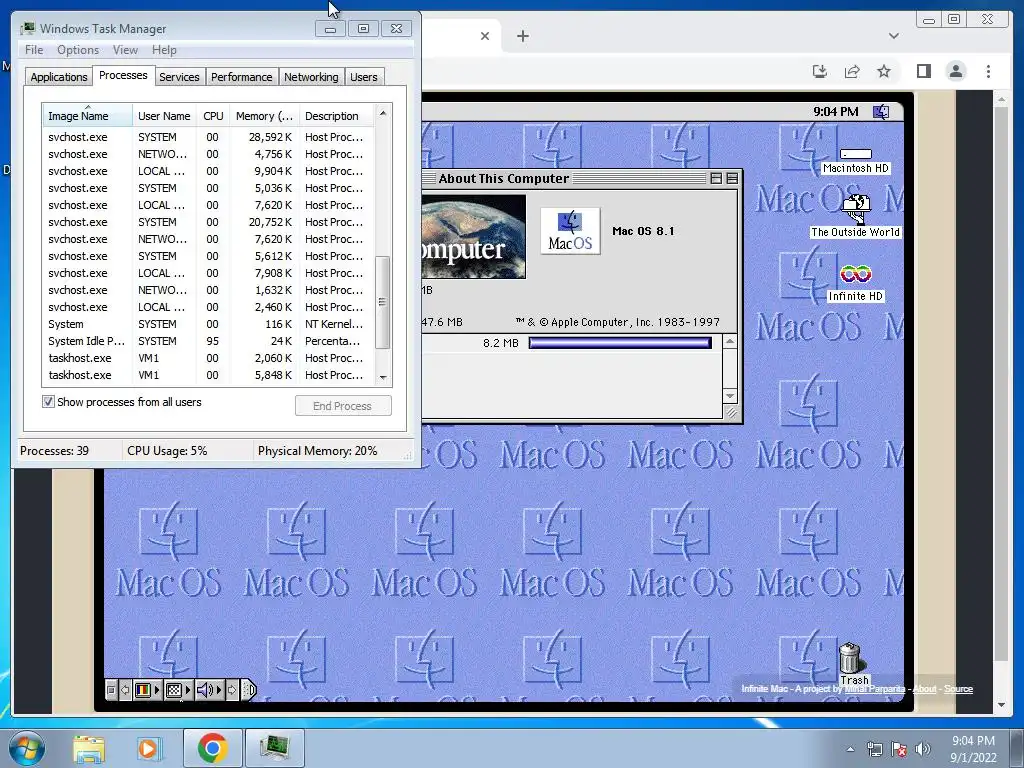The width and height of the screenshot is (1024, 768).
Task: Select the System Idle Process row
Action: click(x=208, y=341)
